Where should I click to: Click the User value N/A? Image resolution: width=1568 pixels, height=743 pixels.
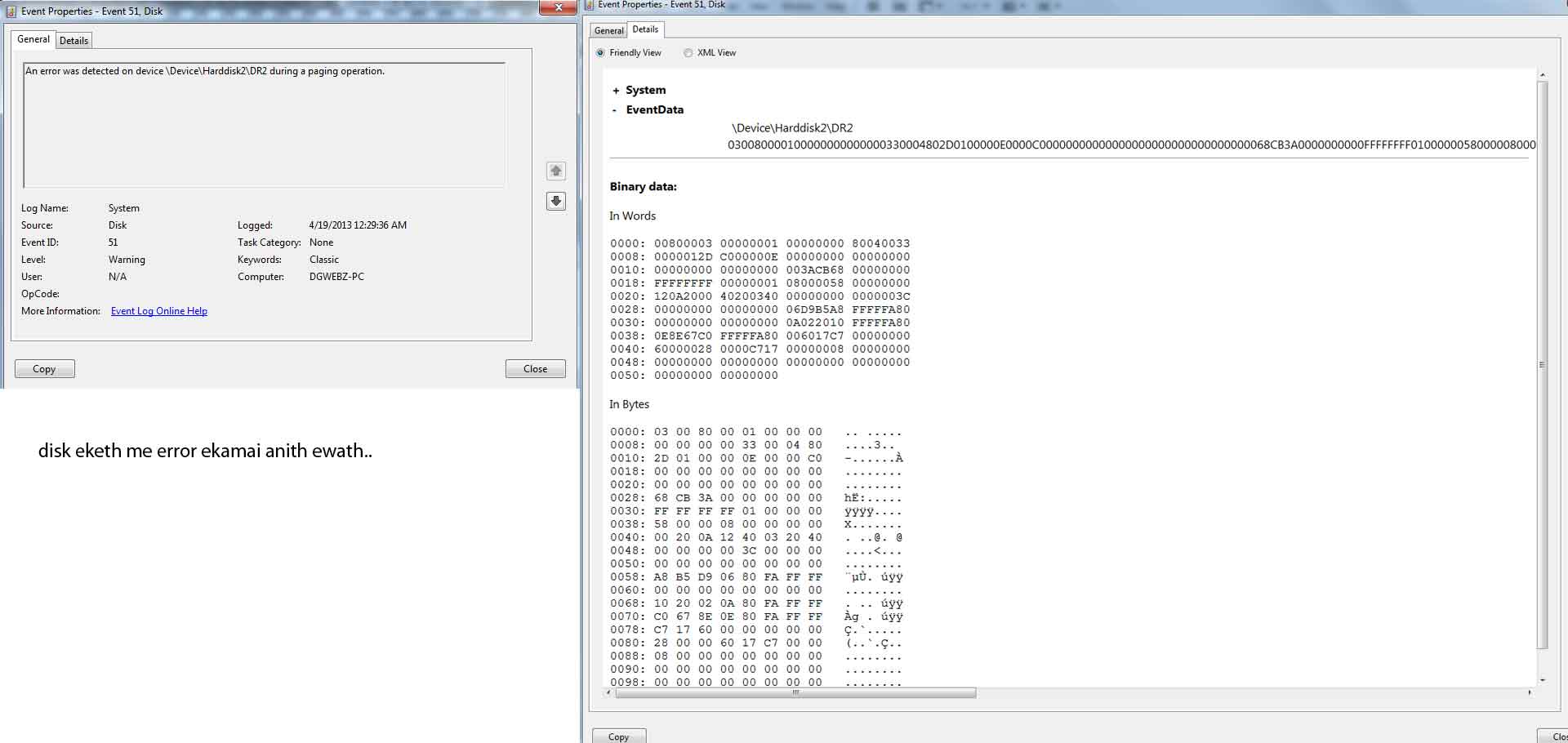click(x=118, y=277)
